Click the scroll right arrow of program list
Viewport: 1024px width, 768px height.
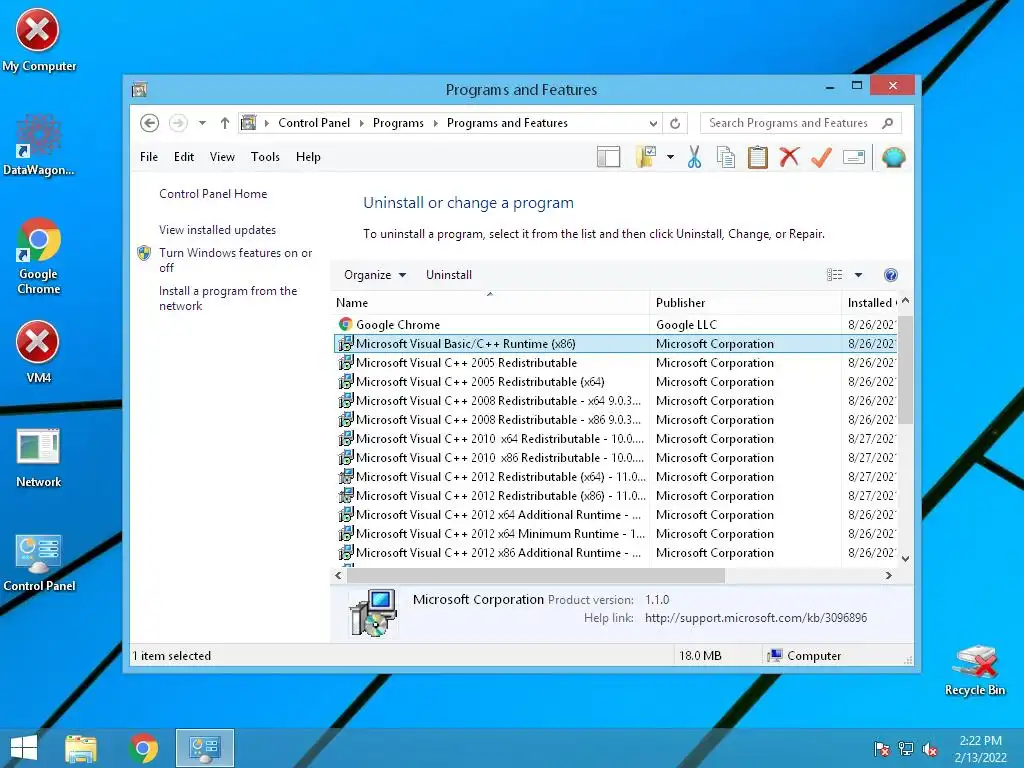point(888,575)
